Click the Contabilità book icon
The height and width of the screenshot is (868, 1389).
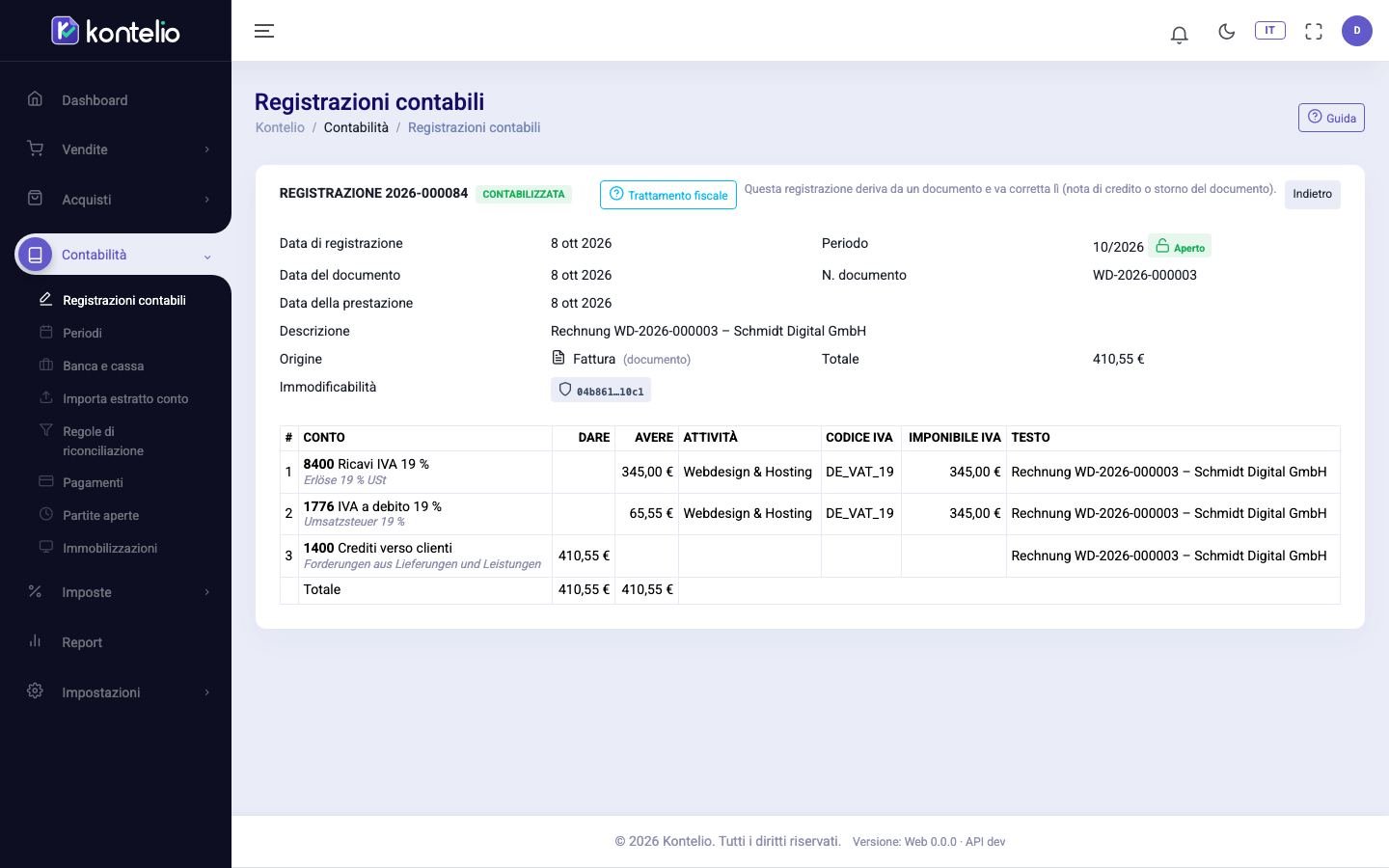coord(36,255)
